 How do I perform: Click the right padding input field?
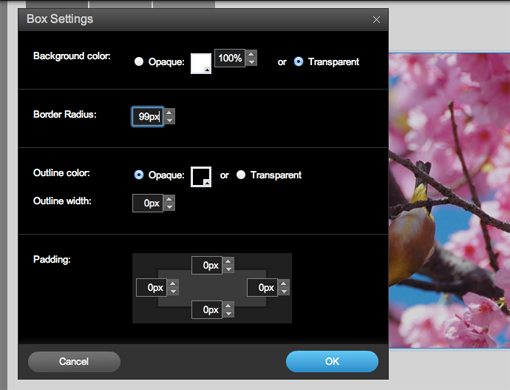pos(262,287)
